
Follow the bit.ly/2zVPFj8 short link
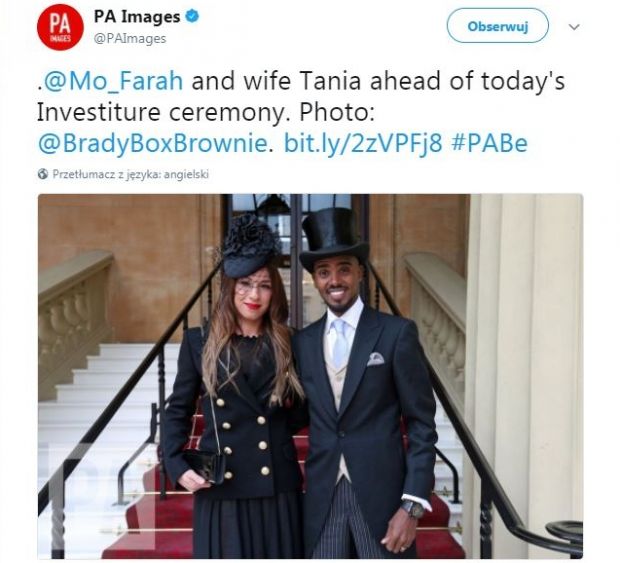[x=363, y=143]
